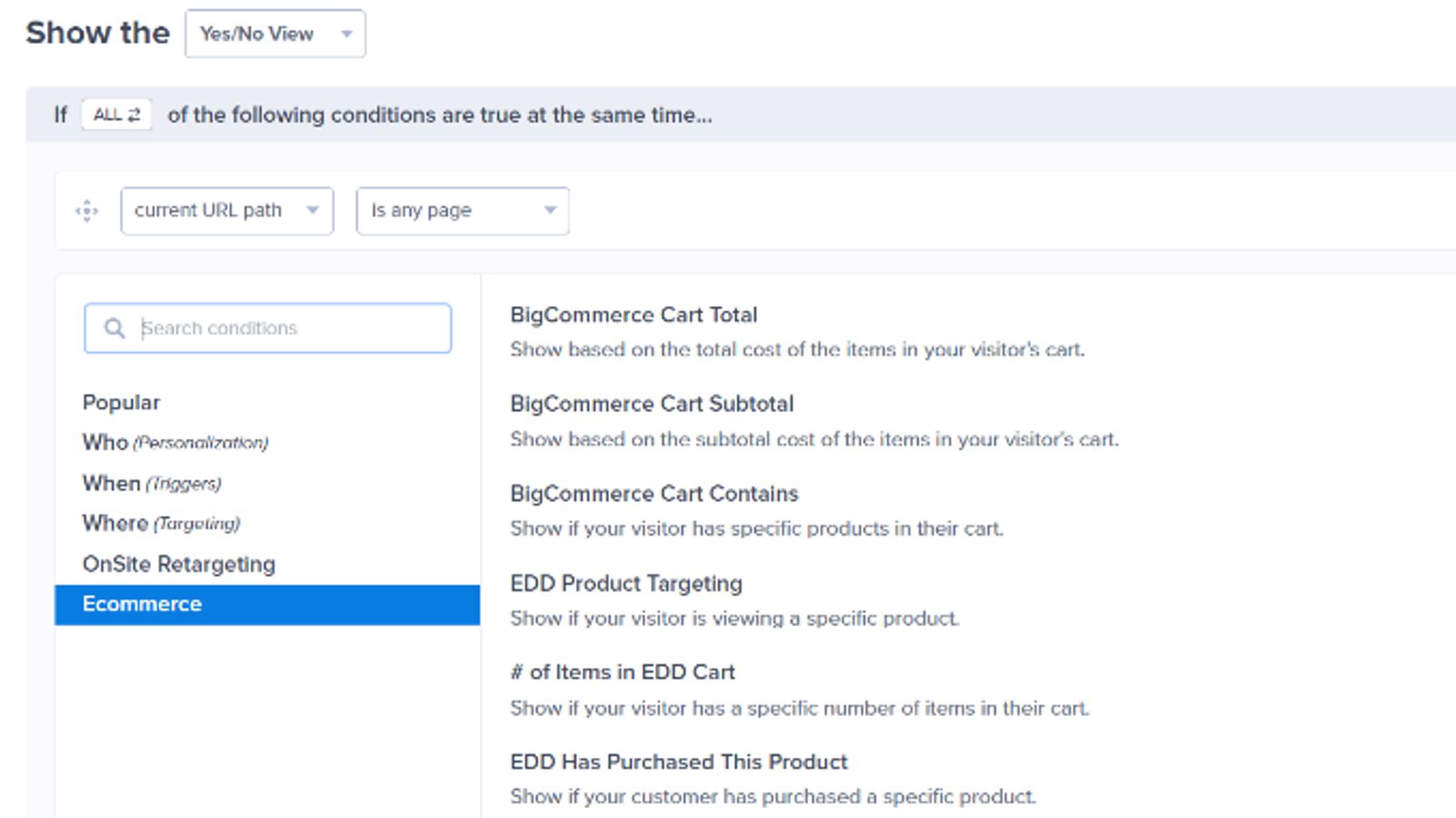This screenshot has height=818, width=1456.
Task: Choose BigCommerce Cart Total condition
Action: tap(633, 315)
